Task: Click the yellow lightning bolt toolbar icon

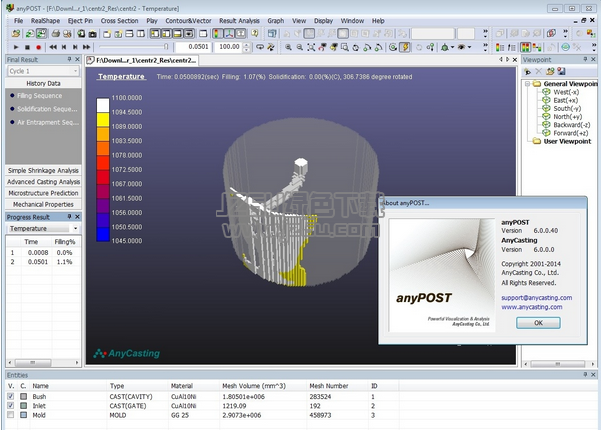Action: [405, 47]
